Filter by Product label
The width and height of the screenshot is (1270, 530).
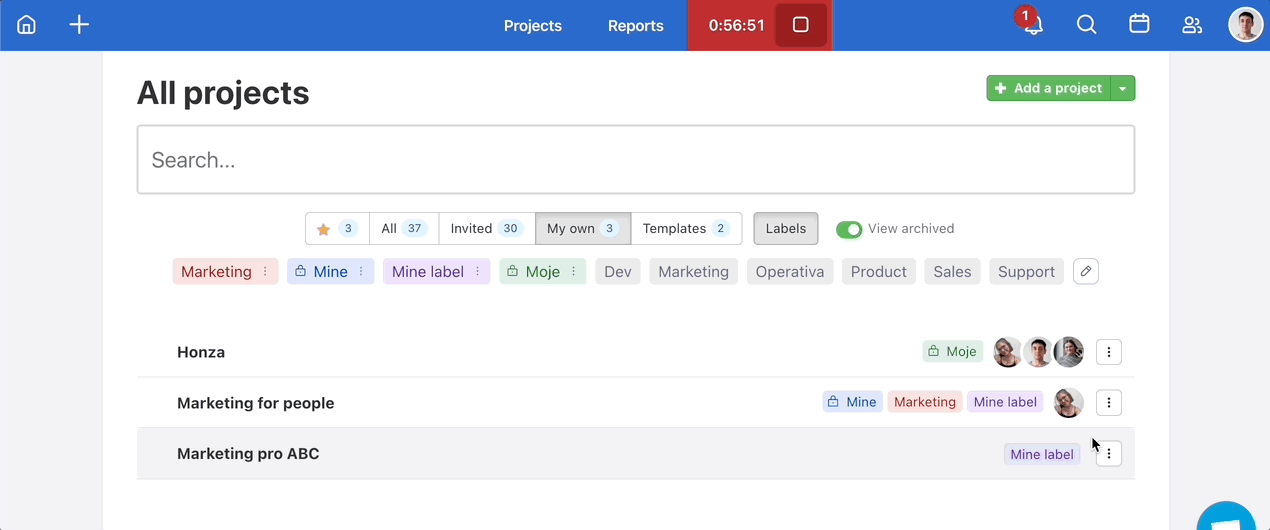(x=879, y=272)
